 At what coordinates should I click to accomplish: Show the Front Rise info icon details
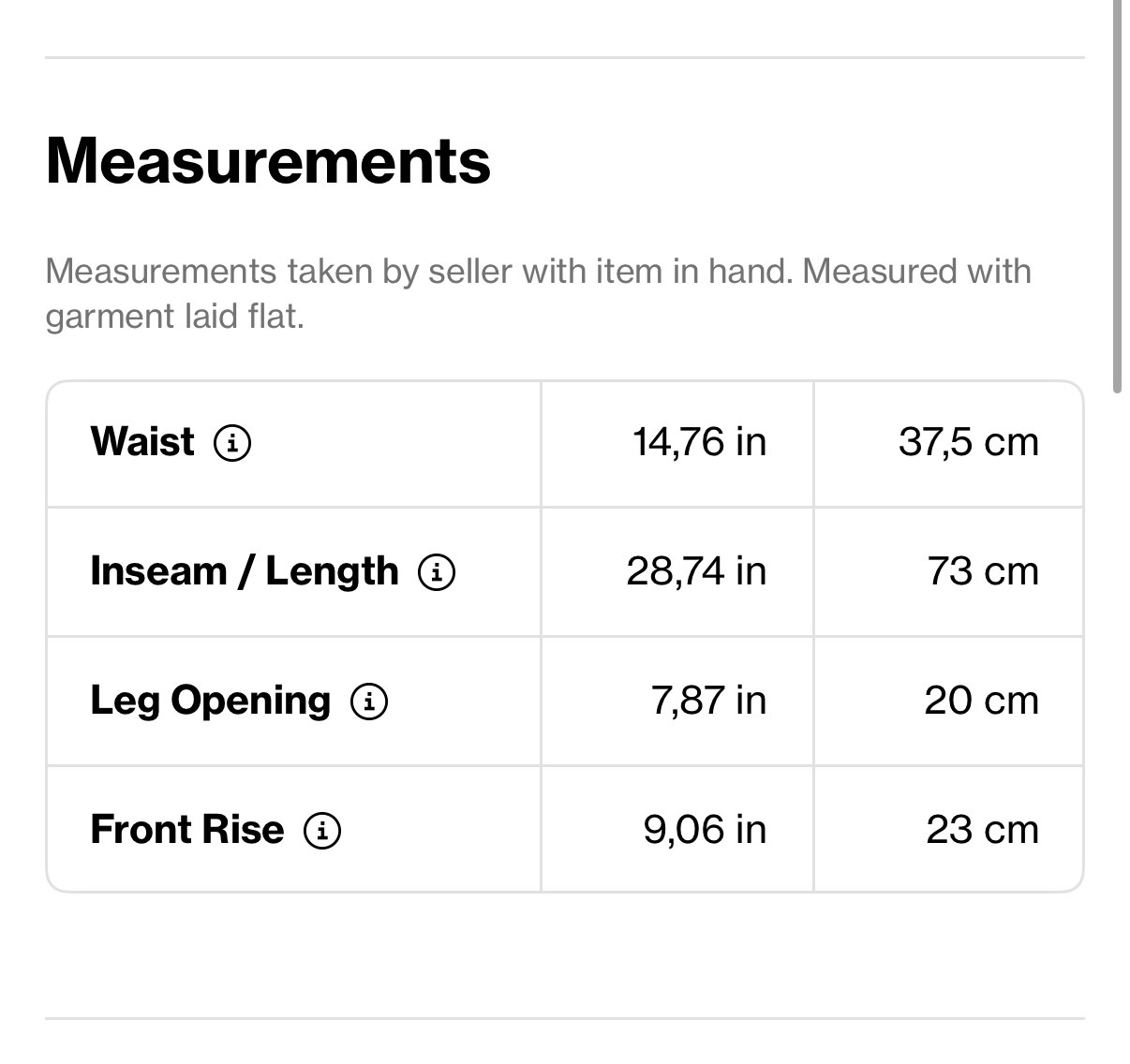pos(322,830)
